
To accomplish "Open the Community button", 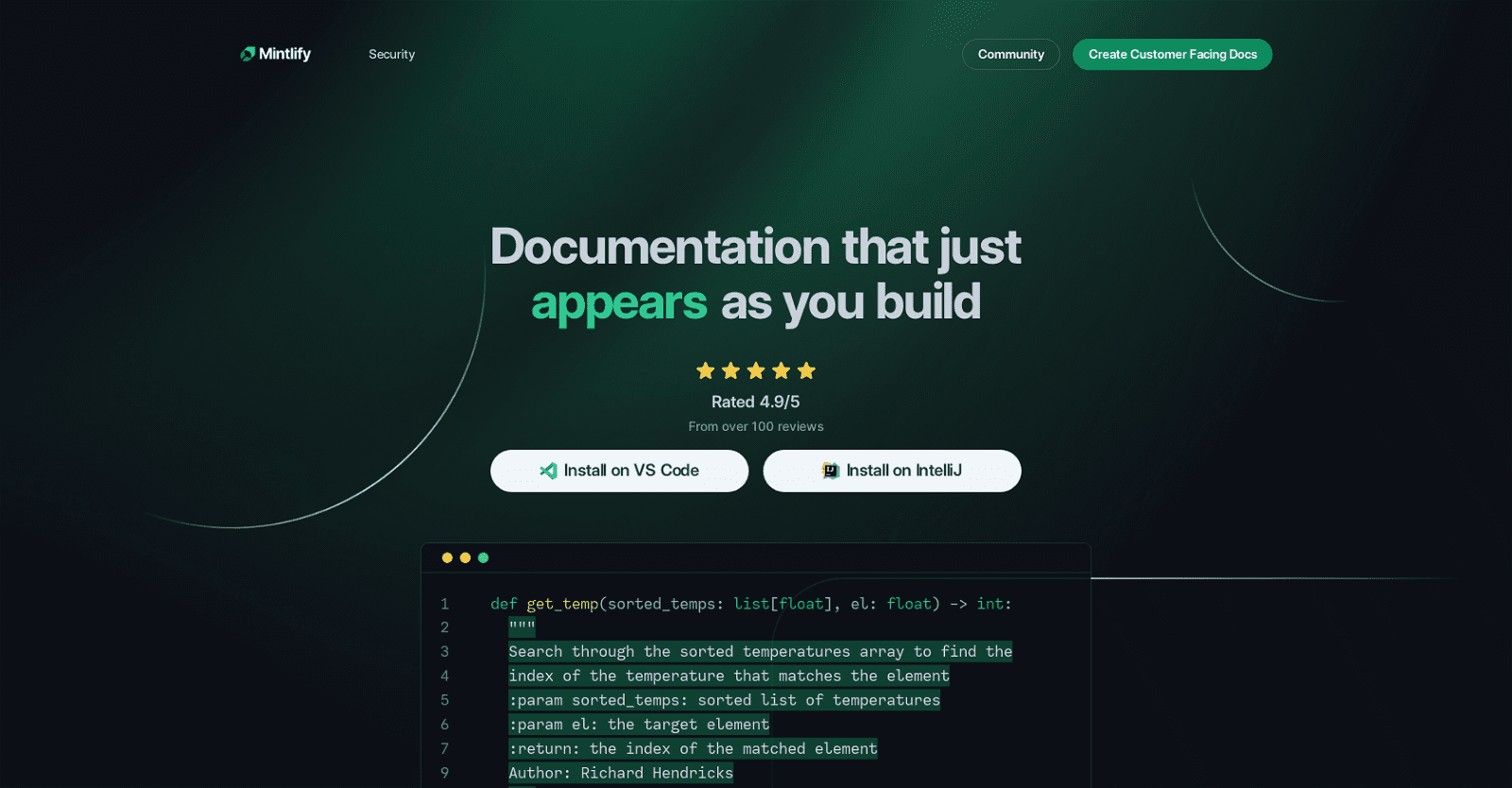I will (1010, 54).
